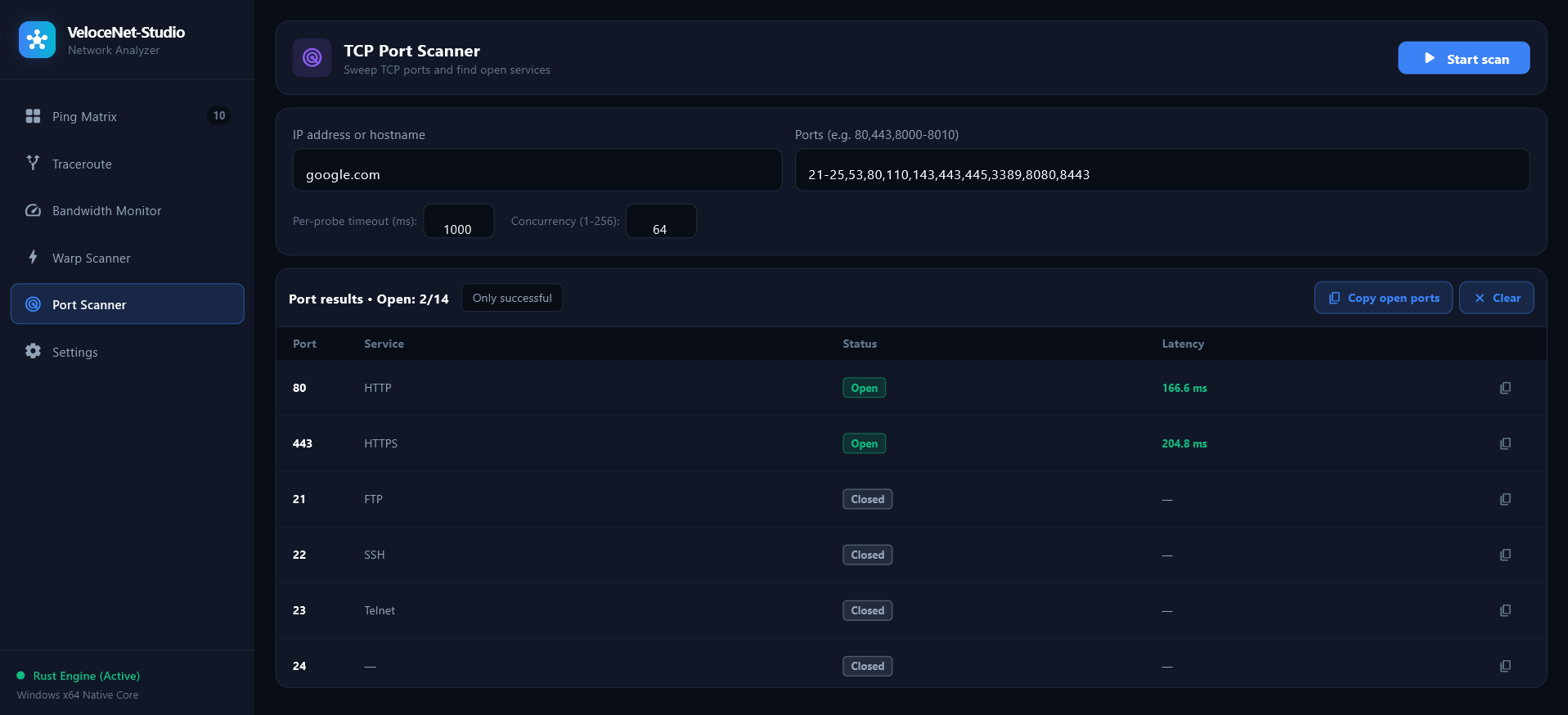Start the port scan
The height and width of the screenshot is (715, 1568).
click(1463, 58)
